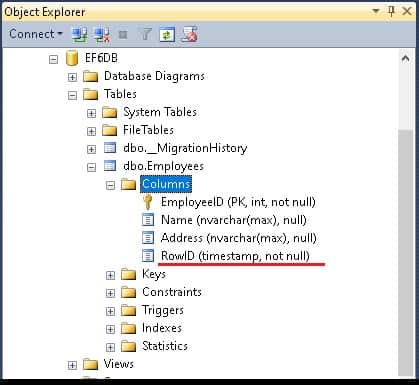Click the Address column icon

pos(148,238)
